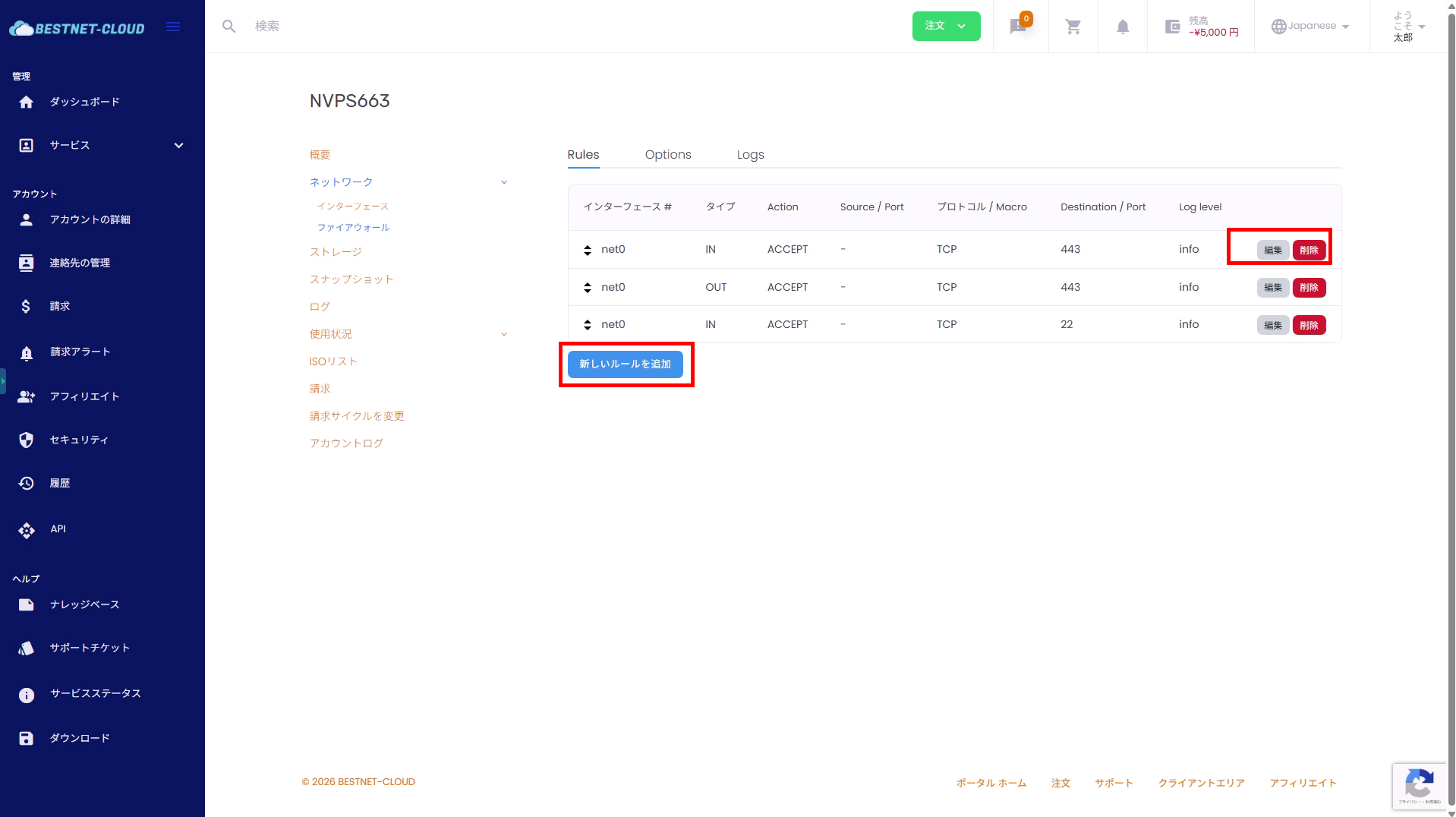The image size is (1456, 817).
Task: Open the green 注文 dropdown button
Action: [945, 26]
